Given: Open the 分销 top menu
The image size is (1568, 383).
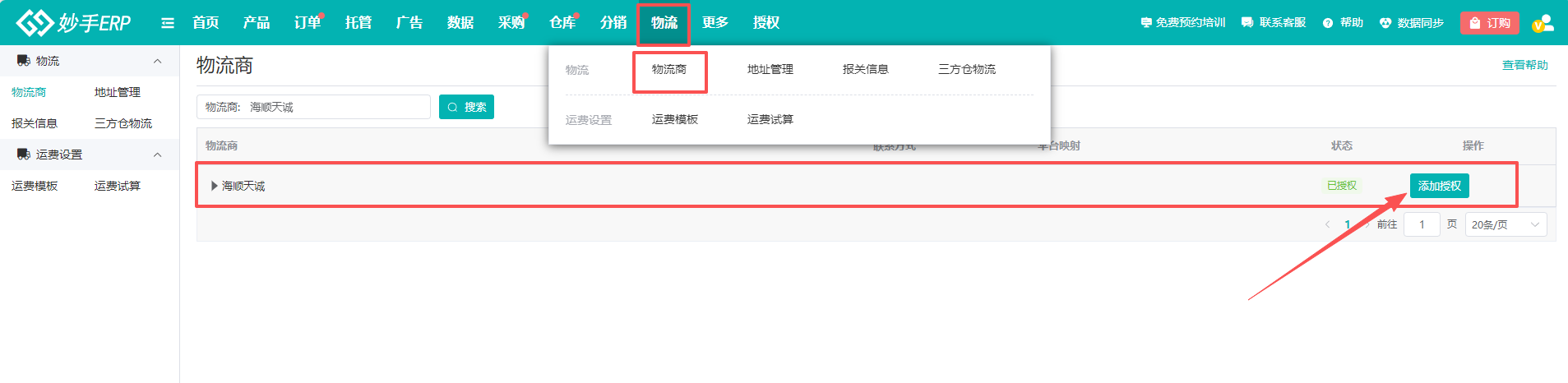Looking at the screenshot, I should [613, 23].
